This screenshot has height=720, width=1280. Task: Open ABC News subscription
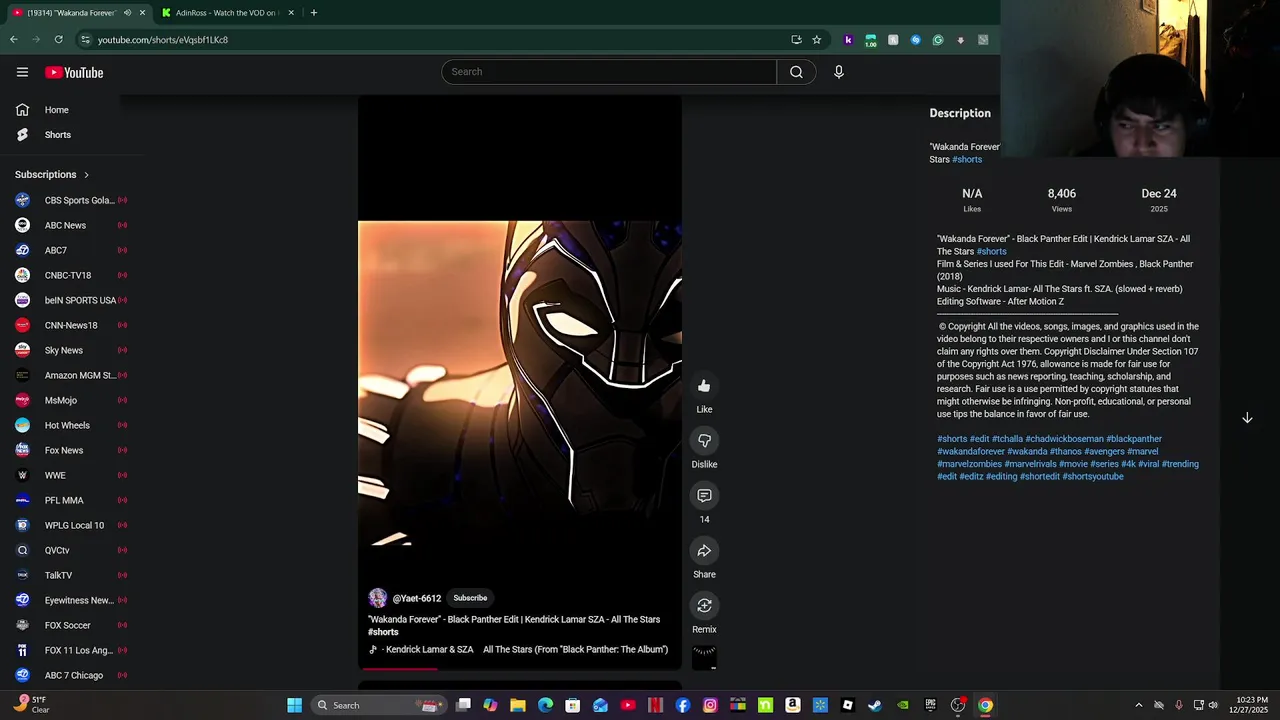71,225
